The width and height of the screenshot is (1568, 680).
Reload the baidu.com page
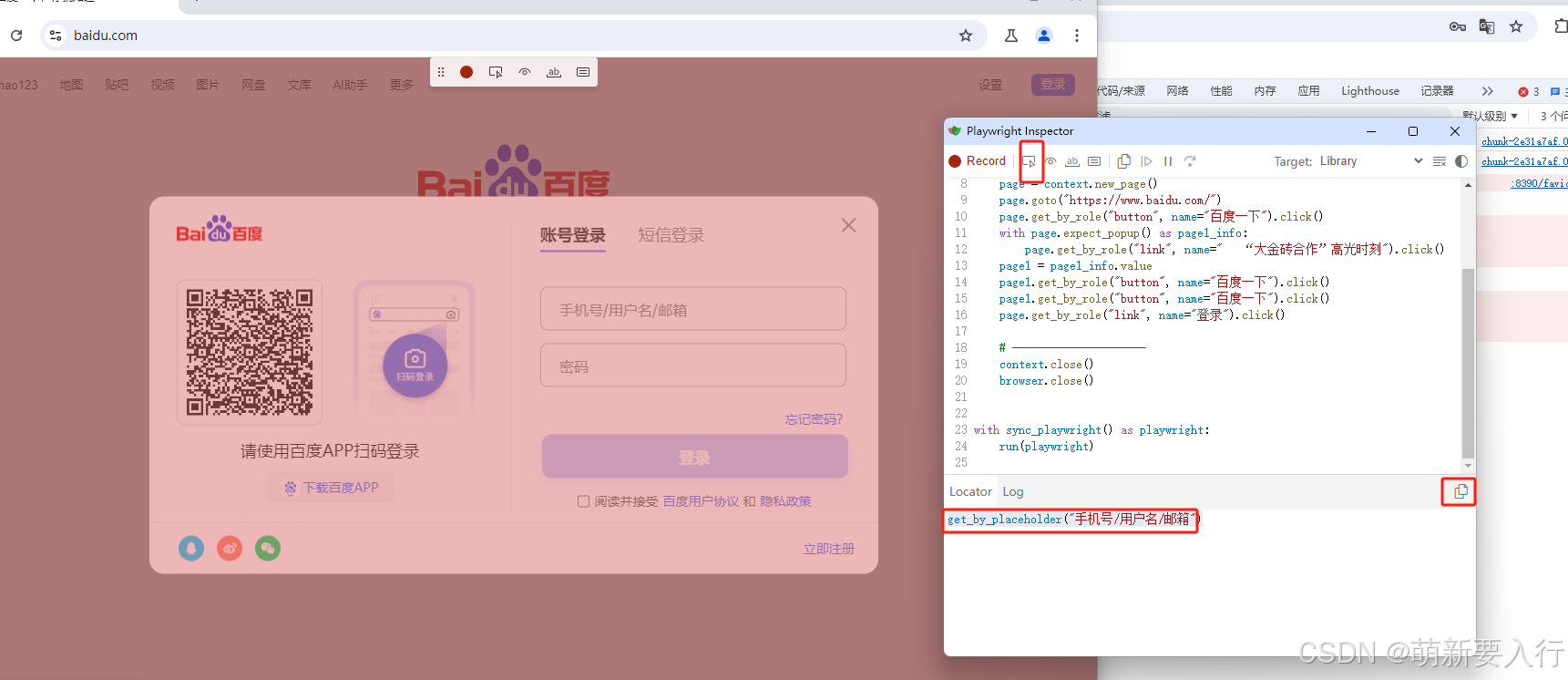tap(16, 36)
